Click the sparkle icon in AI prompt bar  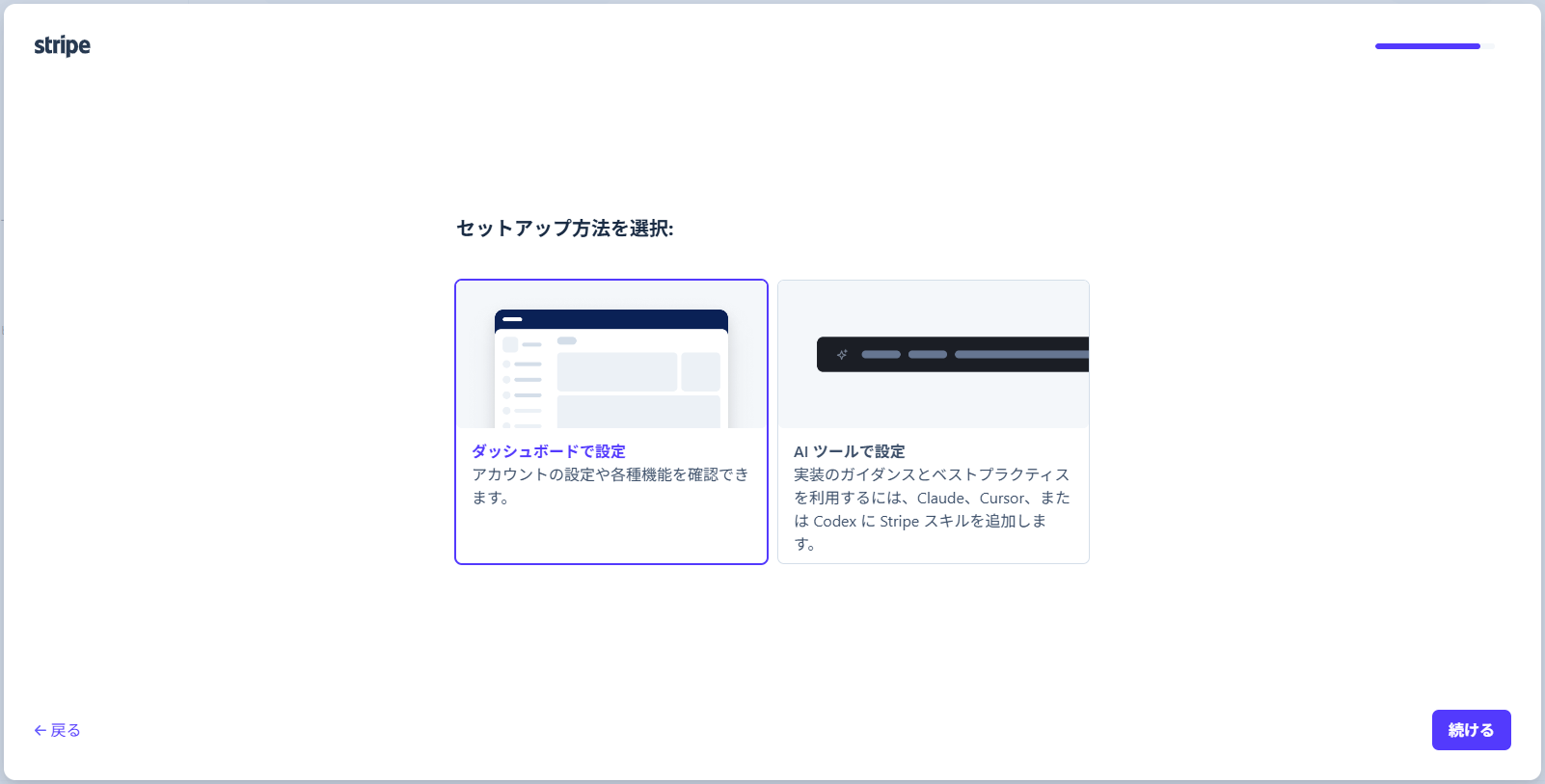click(x=842, y=354)
